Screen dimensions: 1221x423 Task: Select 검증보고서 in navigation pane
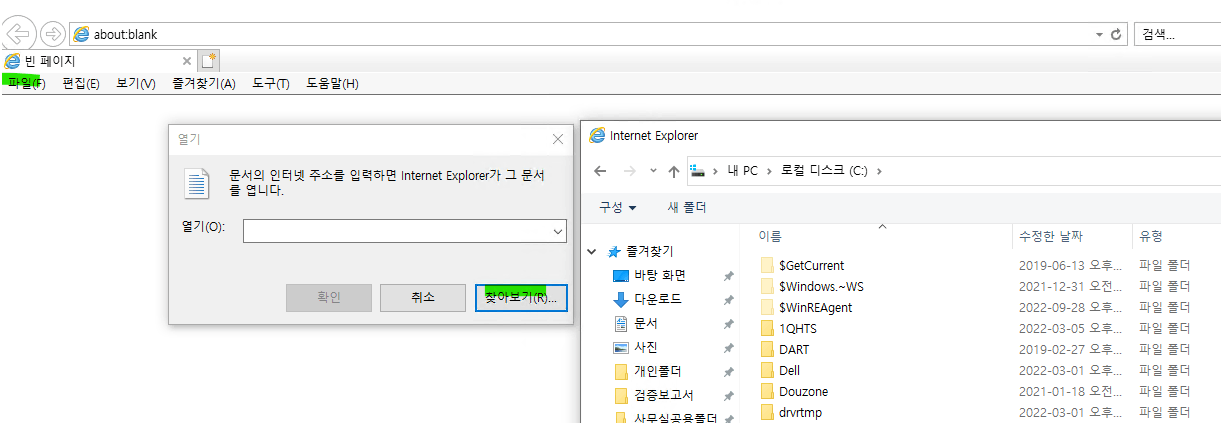tap(664, 395)
